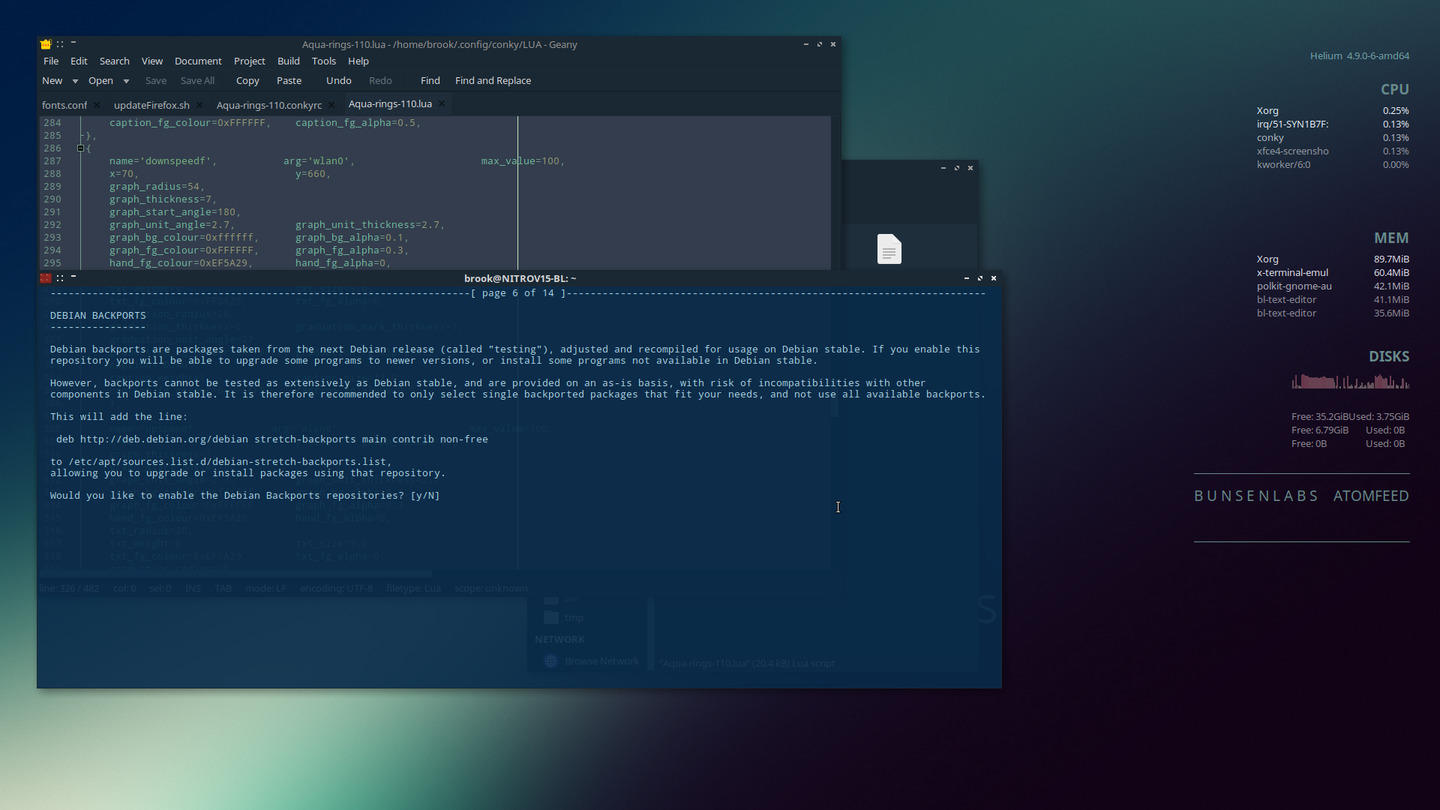Open the document file icon in file manager
1440x810 pixels.
point(889,249)
